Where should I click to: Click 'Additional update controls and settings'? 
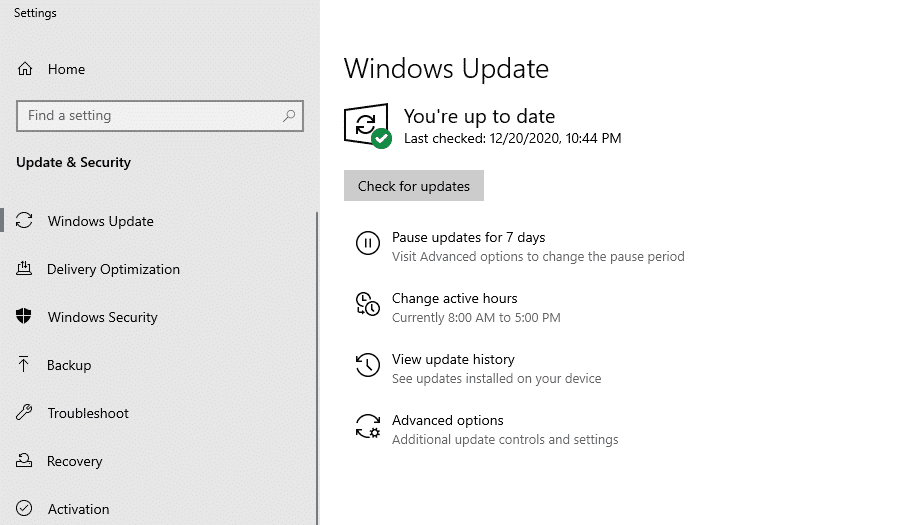[505, 440]
